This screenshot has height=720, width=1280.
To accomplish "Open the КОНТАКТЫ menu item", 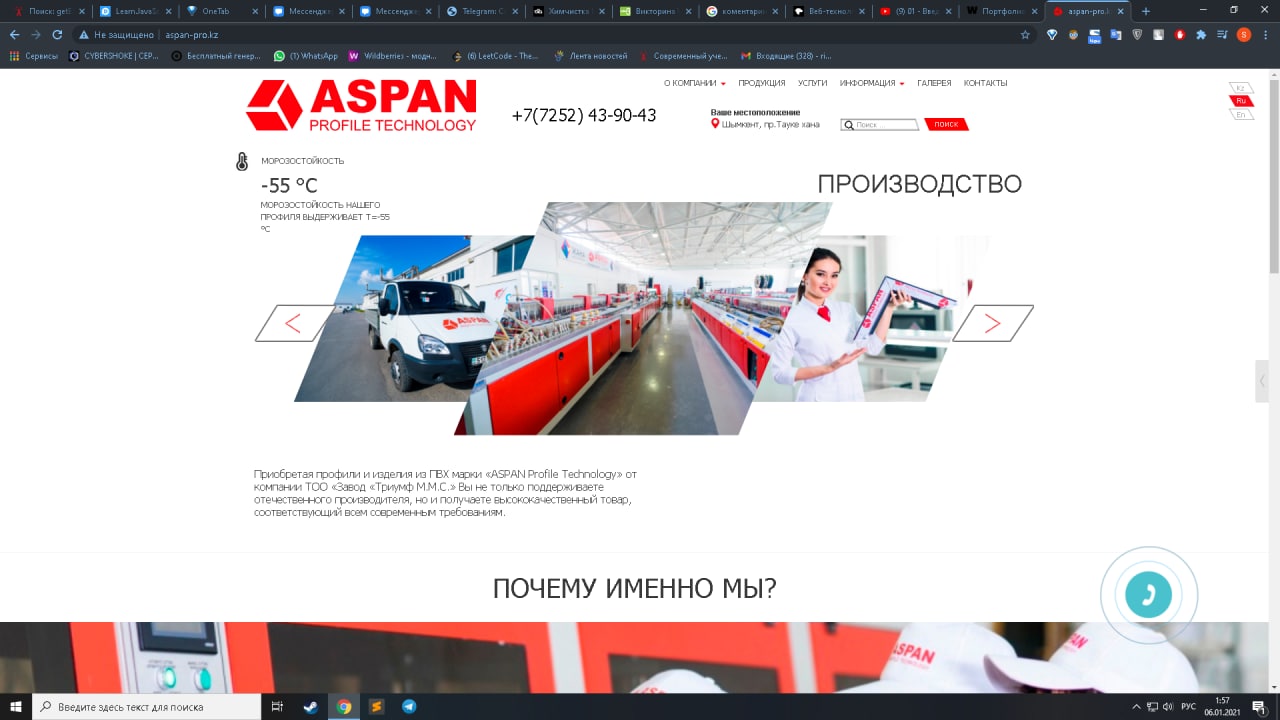I will pos(986,83).
